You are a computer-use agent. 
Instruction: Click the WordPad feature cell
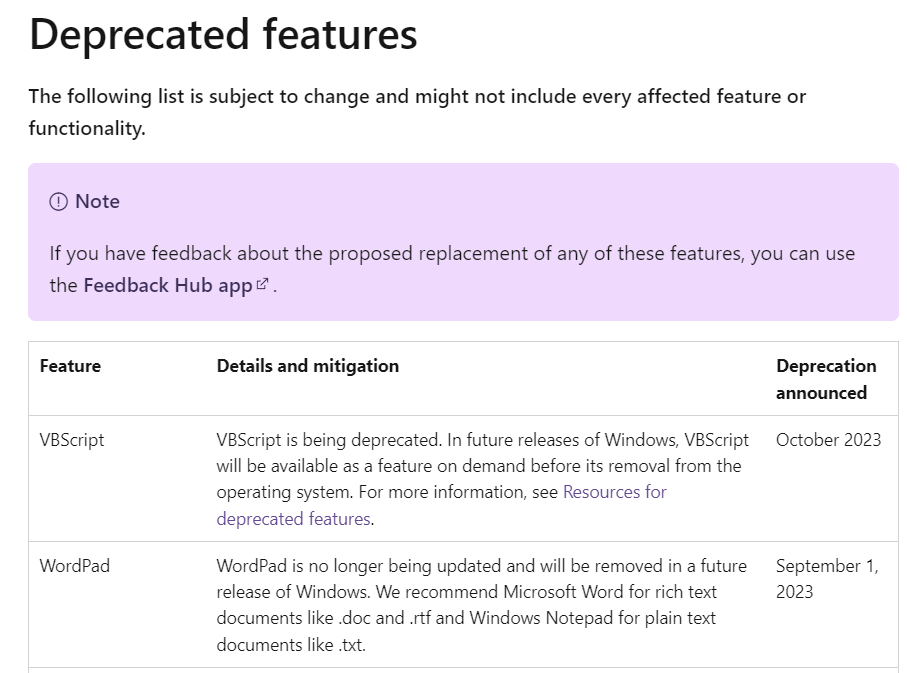coord(75,566)
